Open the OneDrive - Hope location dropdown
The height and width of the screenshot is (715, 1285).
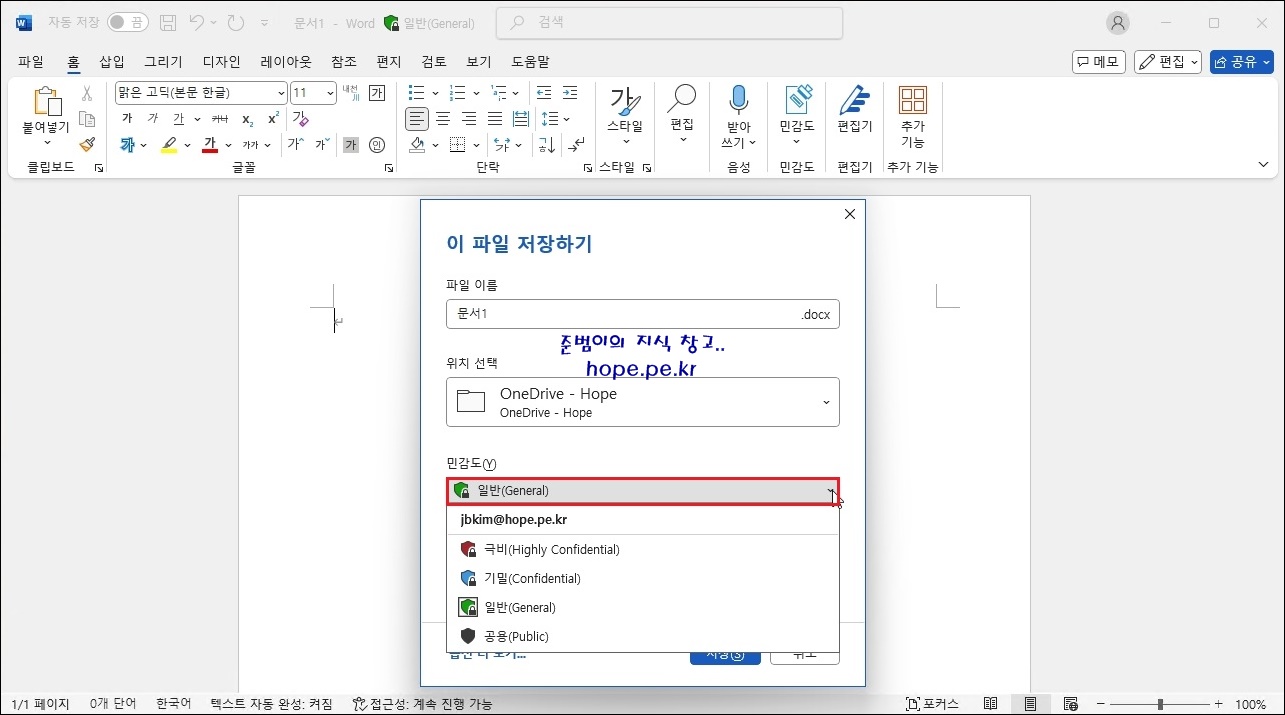[643, 402]
